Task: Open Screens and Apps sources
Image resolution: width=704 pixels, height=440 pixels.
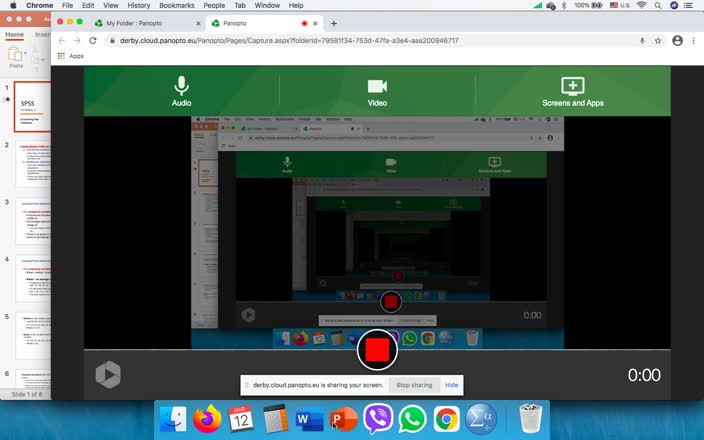Action: (572, 91)
